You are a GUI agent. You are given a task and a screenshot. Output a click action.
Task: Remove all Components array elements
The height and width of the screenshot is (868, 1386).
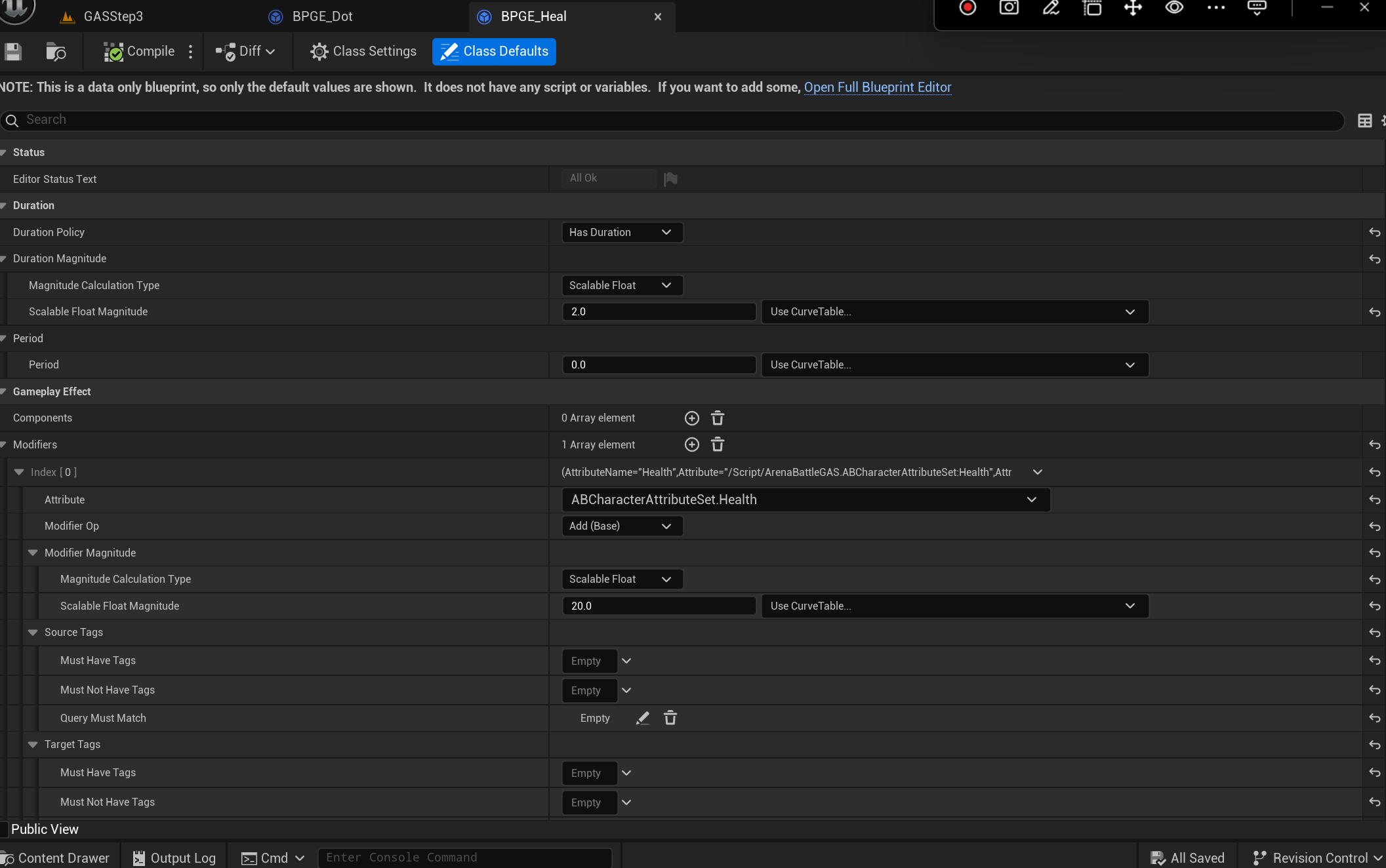coord(718,418)
